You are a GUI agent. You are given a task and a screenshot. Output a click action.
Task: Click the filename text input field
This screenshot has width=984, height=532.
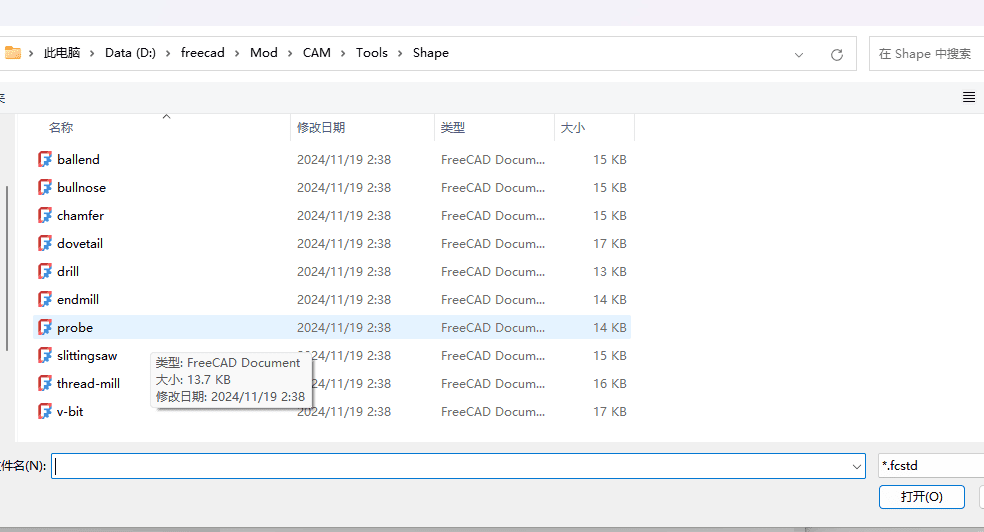(x=450, y=466)
